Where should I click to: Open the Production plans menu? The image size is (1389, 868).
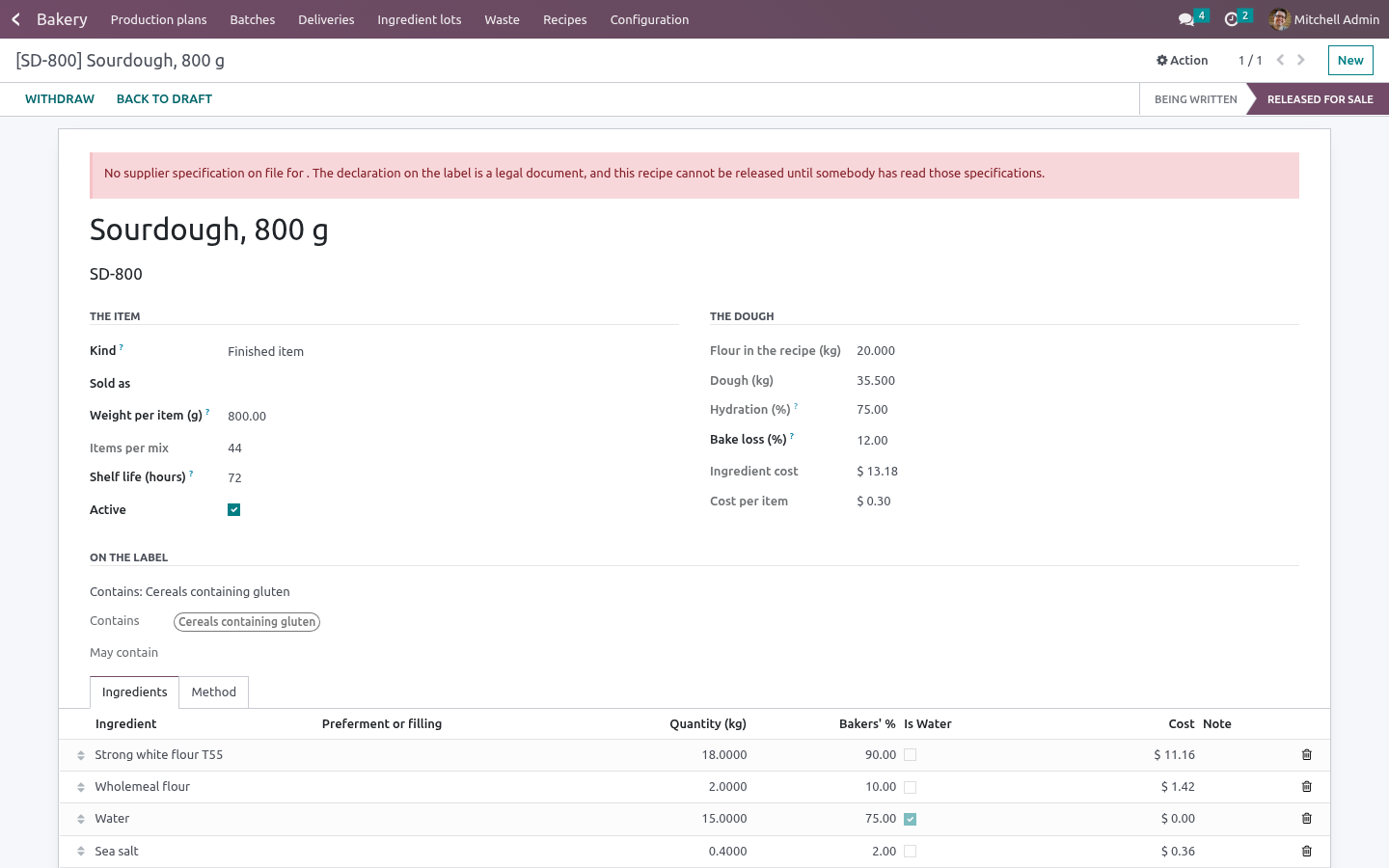click(159, 19)
